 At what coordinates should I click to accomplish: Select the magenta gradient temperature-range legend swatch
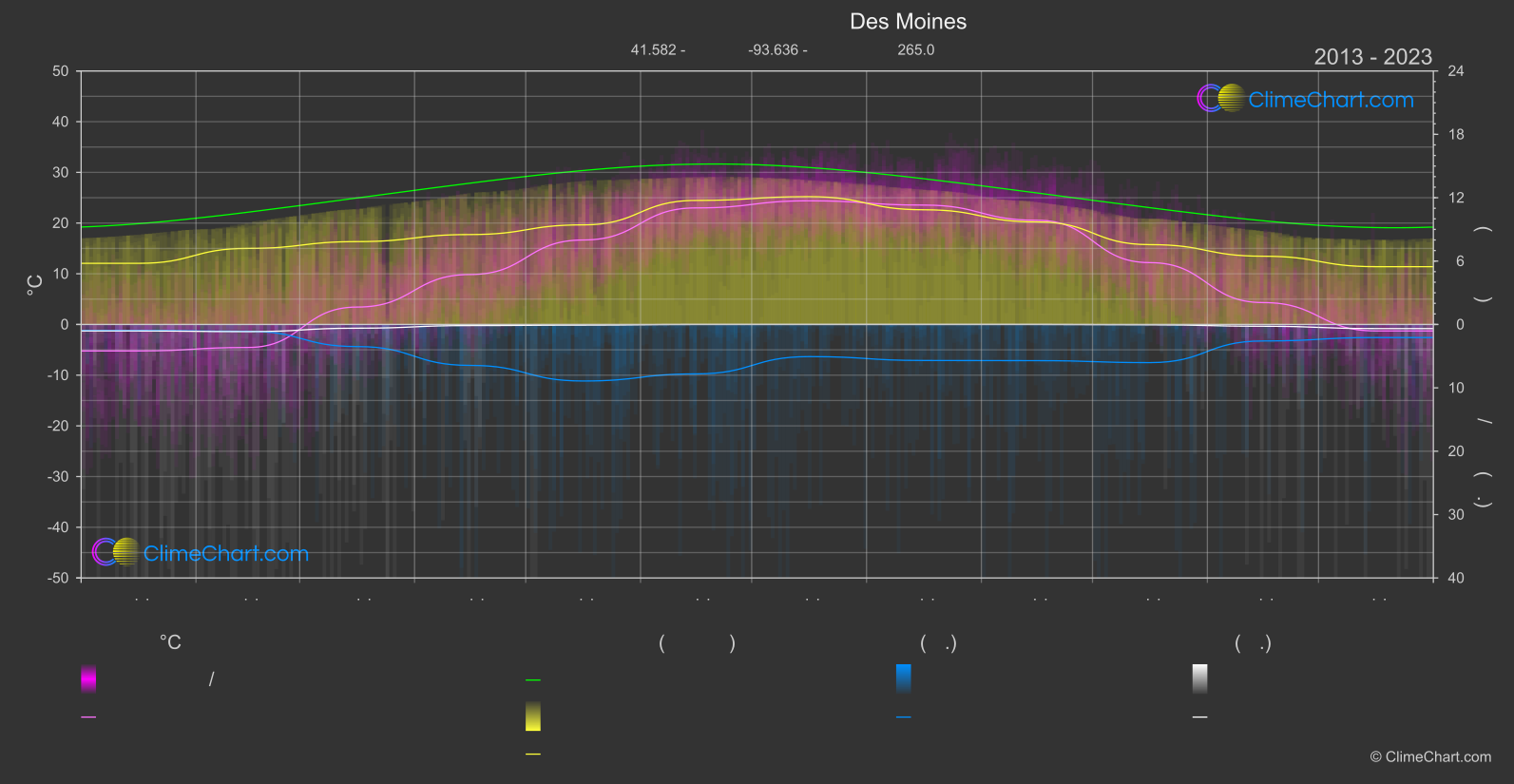click(88, 679)
